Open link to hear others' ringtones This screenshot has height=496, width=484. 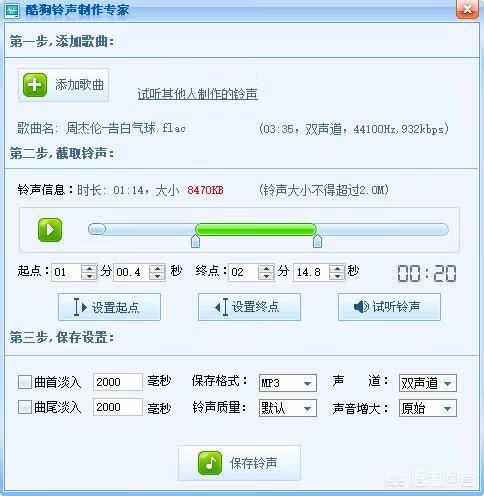(x=198, y=94)
